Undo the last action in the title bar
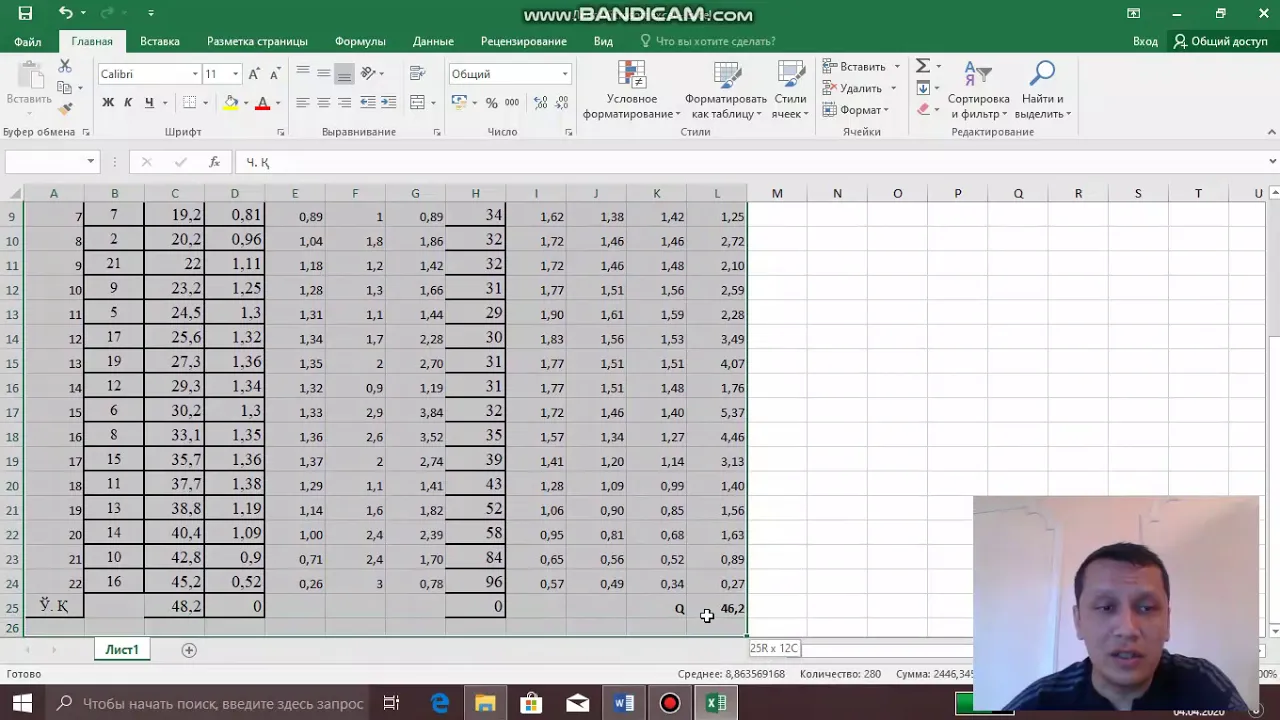This screenshot has width=1280, height=720. click(66, 13)
